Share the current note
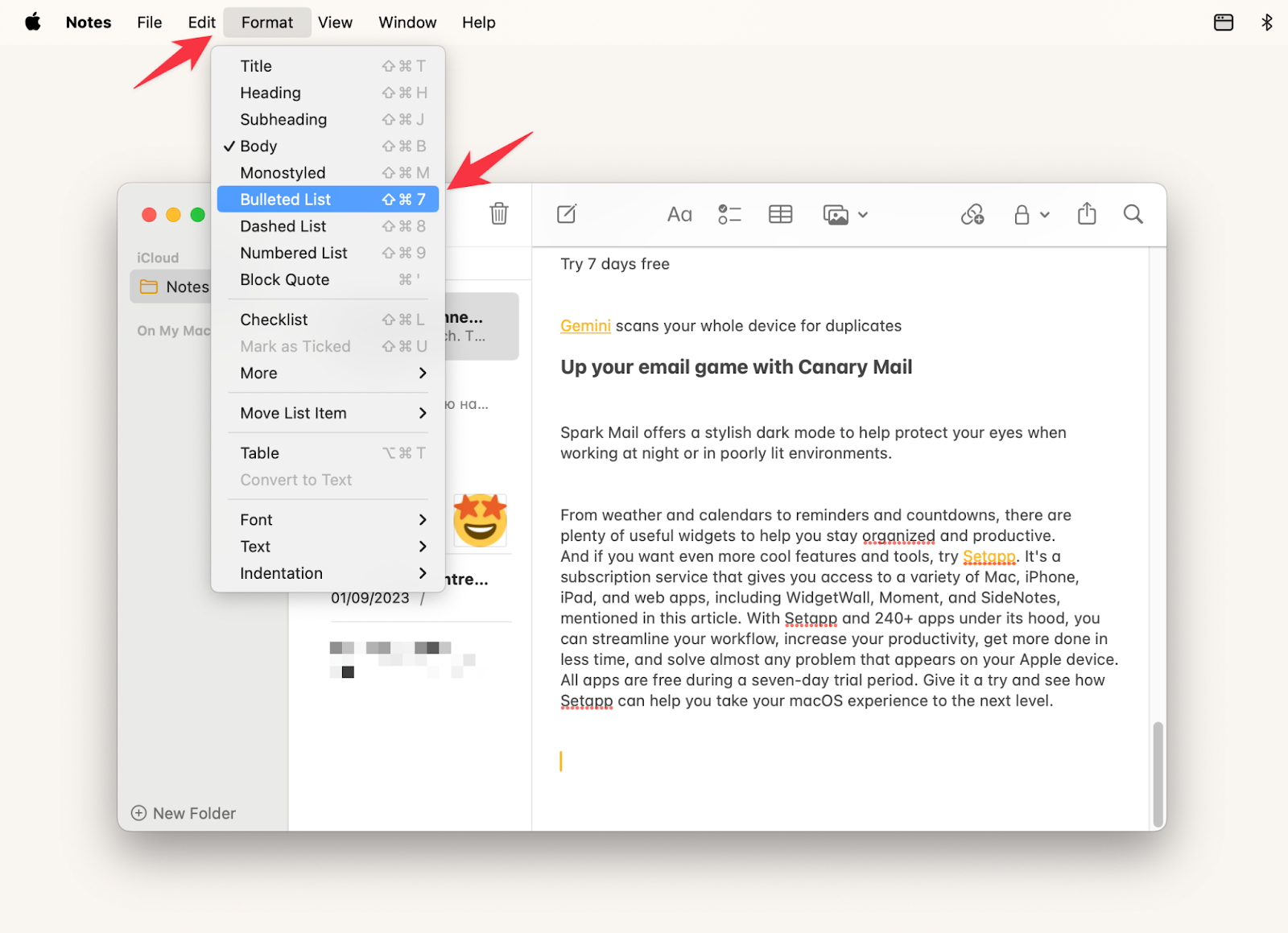The width and height of the screenshot is (1288, 933). [1086, 214]
